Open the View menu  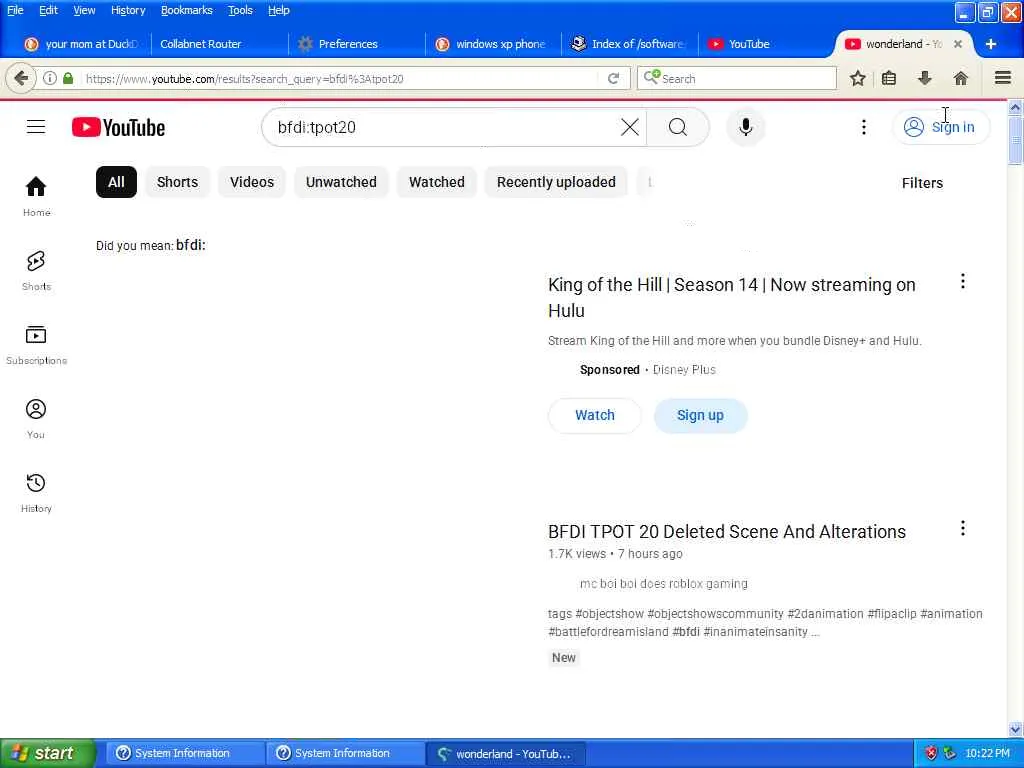tap(84, 10)
